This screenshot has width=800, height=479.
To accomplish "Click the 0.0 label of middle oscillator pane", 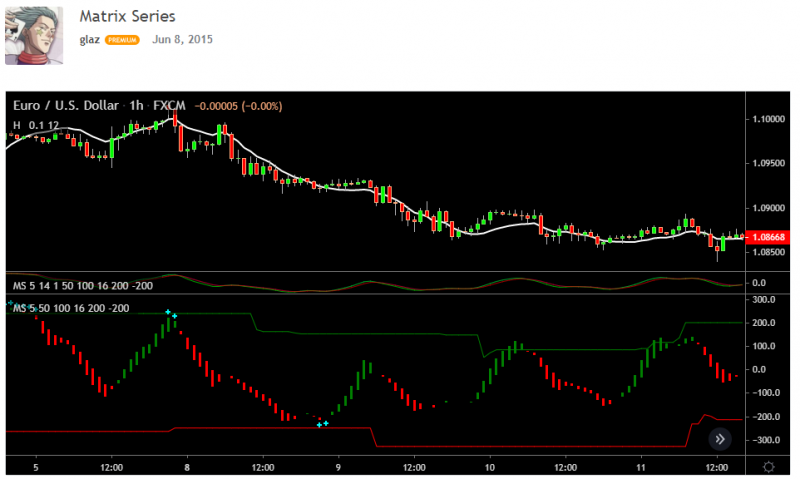I will (x=759, y=283).
